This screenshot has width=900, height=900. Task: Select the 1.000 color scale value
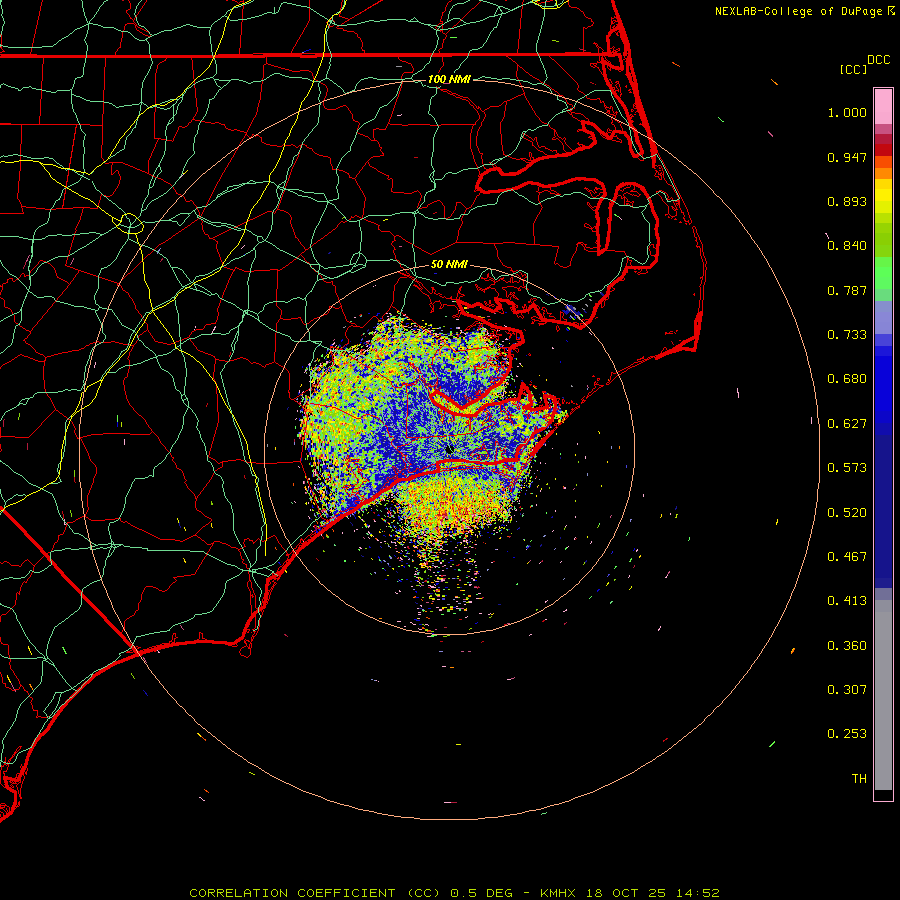(x=847, y=112)
